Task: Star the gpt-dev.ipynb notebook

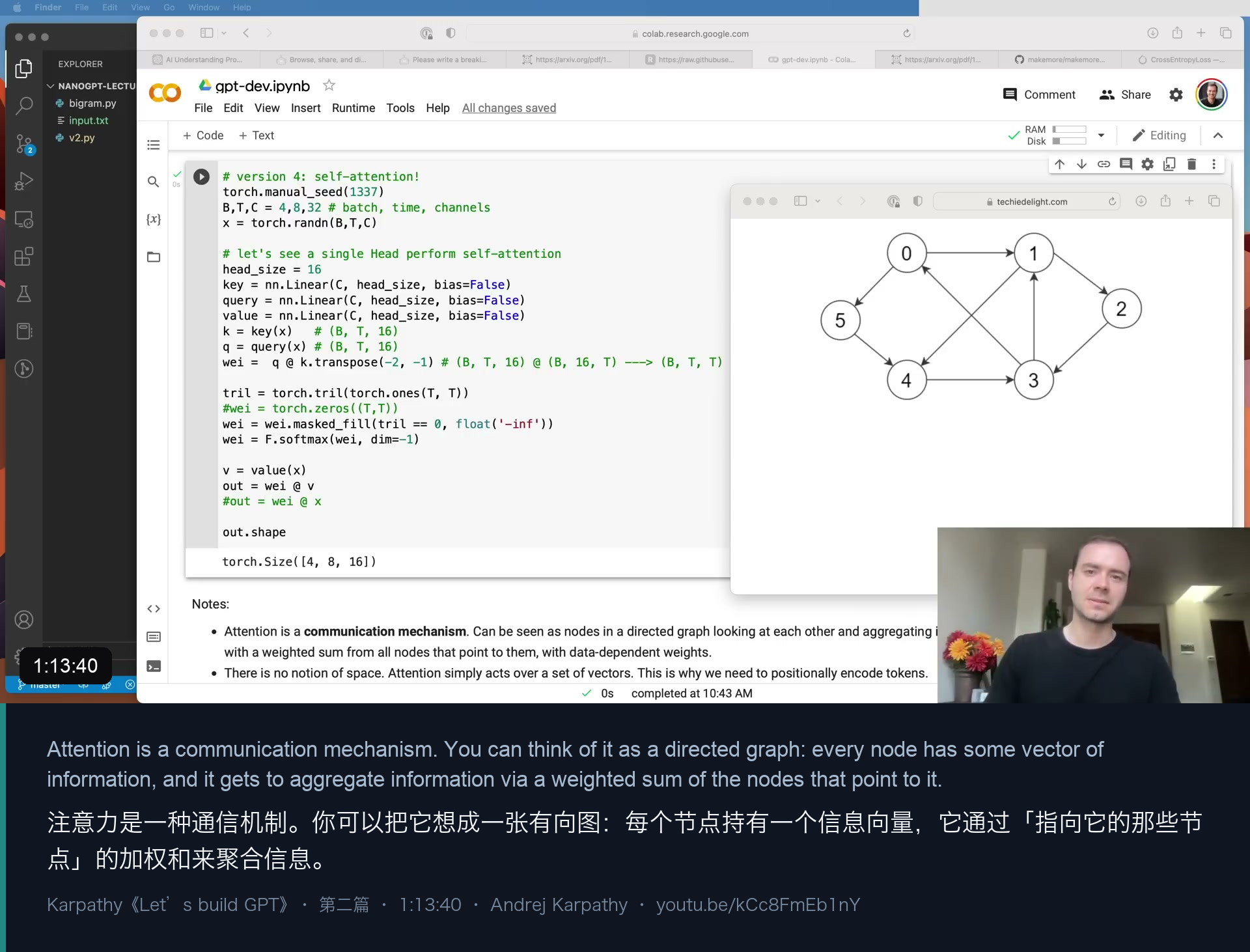Action: tap(329, 85)
